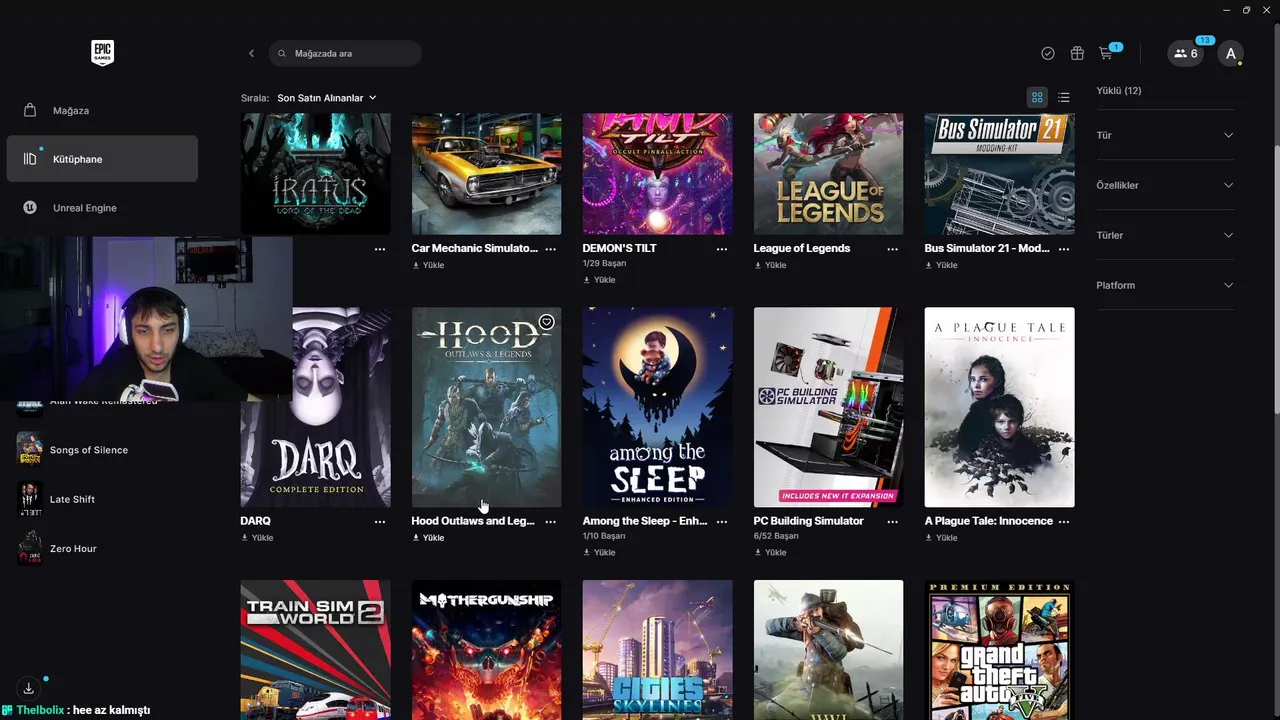Open the League of Legends cover art
Viewport: 1280px width, 720px height.
click(x=828, y=174)
